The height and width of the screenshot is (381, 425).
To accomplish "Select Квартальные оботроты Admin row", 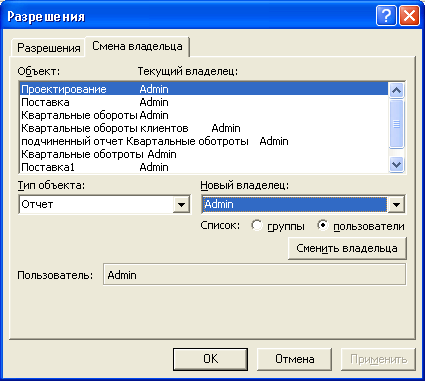I will click(x=204, y=154).
